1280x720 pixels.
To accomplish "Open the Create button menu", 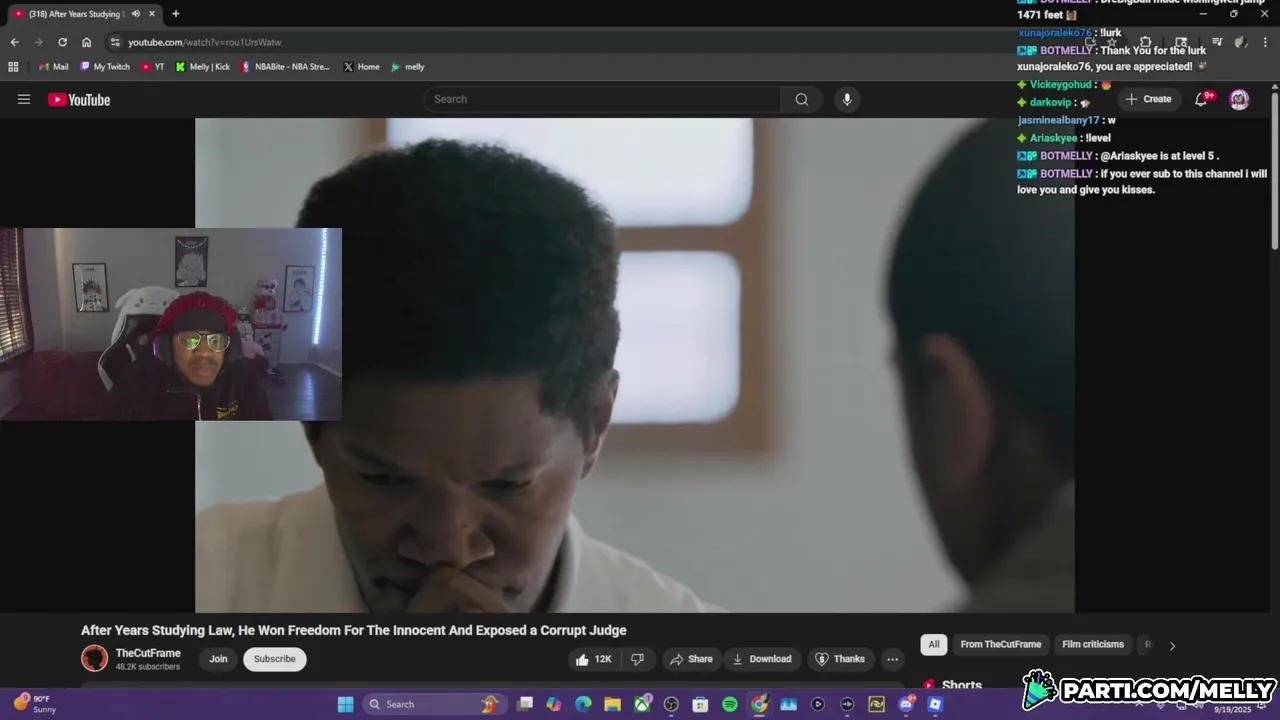I will point(1148,99).
